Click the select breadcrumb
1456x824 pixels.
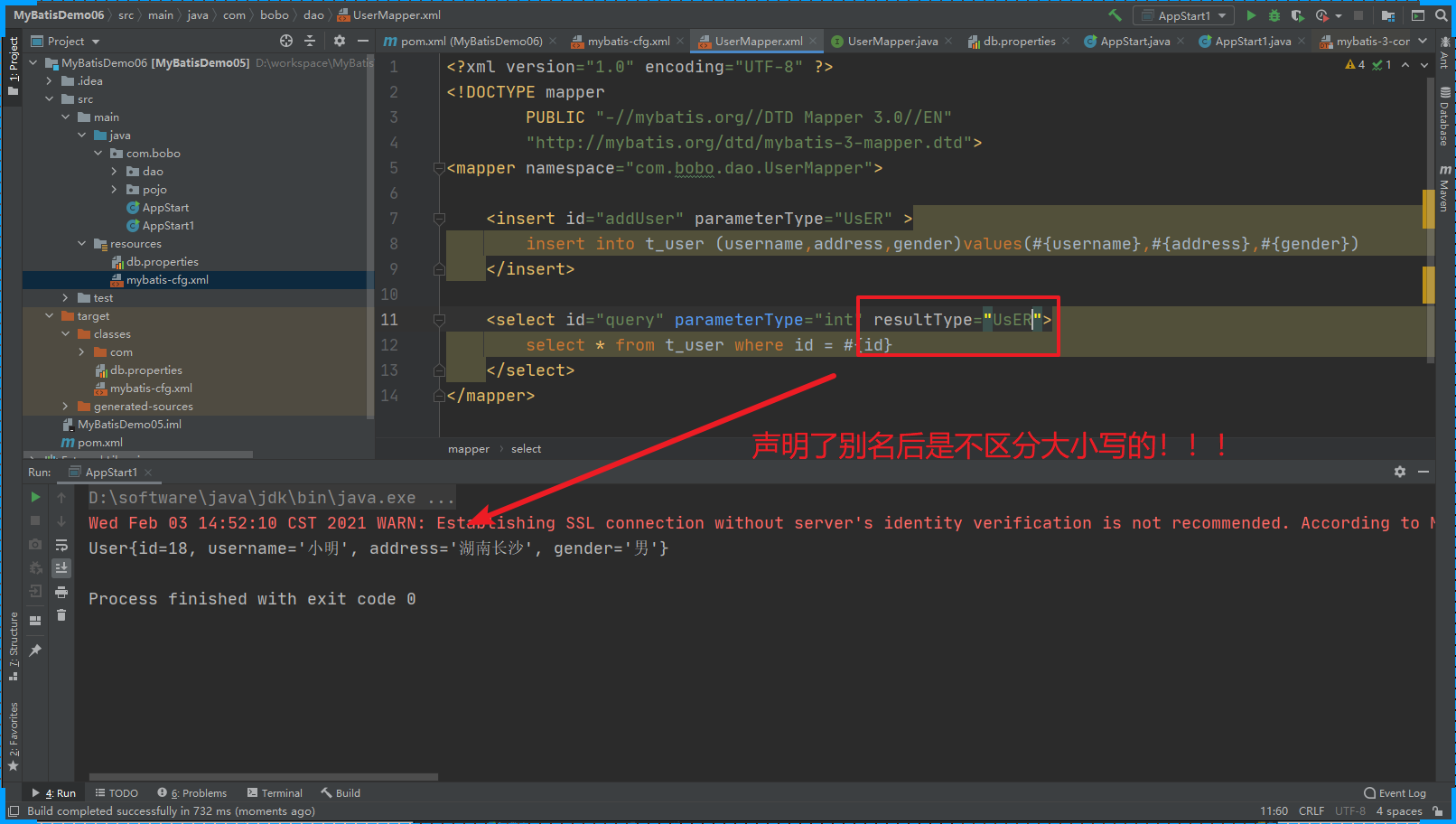pyautogui.click(x=526, y=449)
